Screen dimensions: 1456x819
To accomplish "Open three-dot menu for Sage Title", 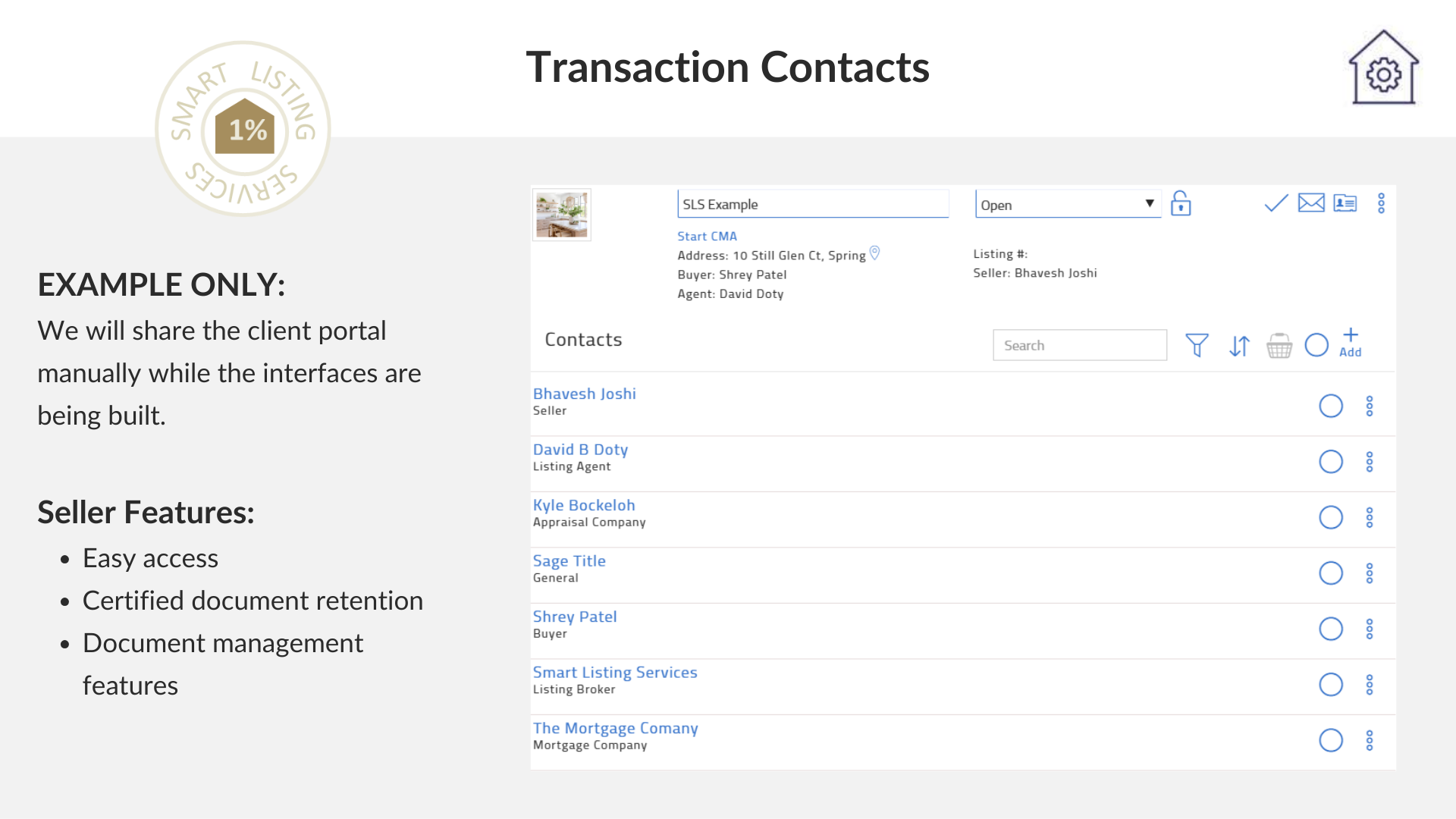I will pyautogui.click(x=1370, y=573).
